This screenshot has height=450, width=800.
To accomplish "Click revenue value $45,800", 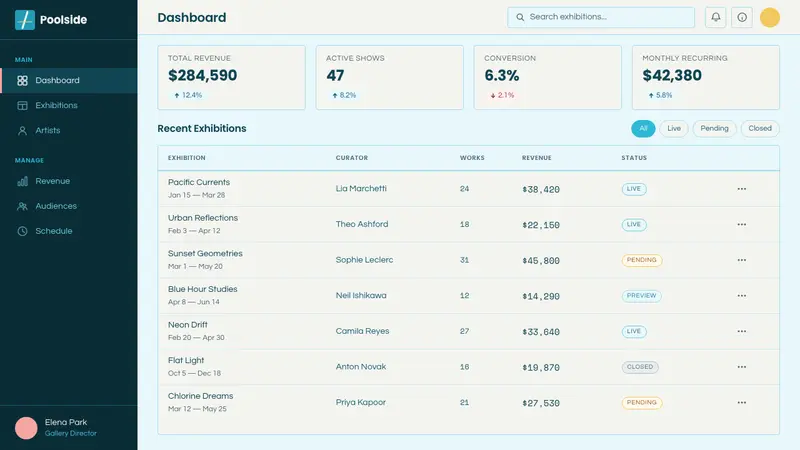I will coord(541,261).
